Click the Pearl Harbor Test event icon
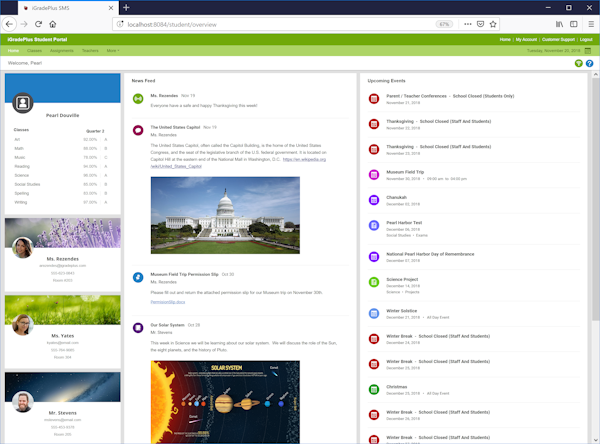600x444 pixels. tap(374, 226)
